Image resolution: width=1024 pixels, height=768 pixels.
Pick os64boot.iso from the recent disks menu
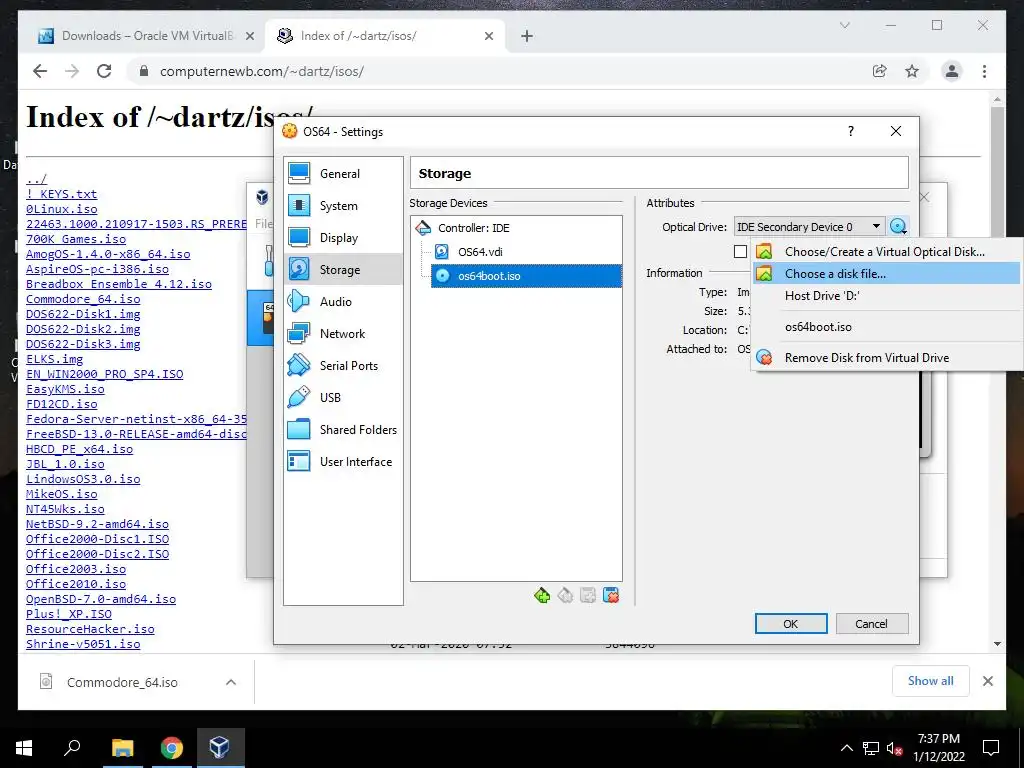tap(887, 327)
